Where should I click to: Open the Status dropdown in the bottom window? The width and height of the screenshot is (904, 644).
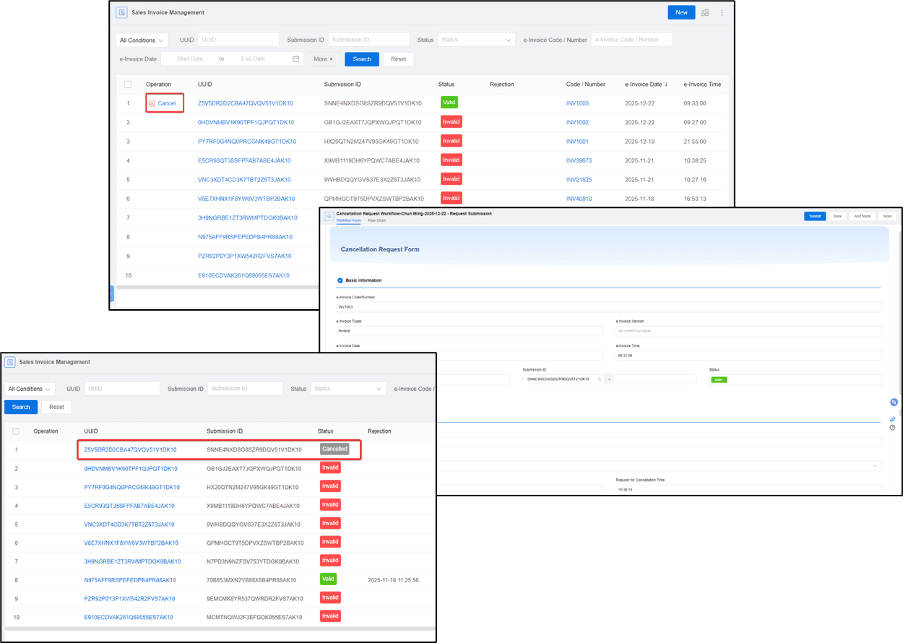point(348,389)
